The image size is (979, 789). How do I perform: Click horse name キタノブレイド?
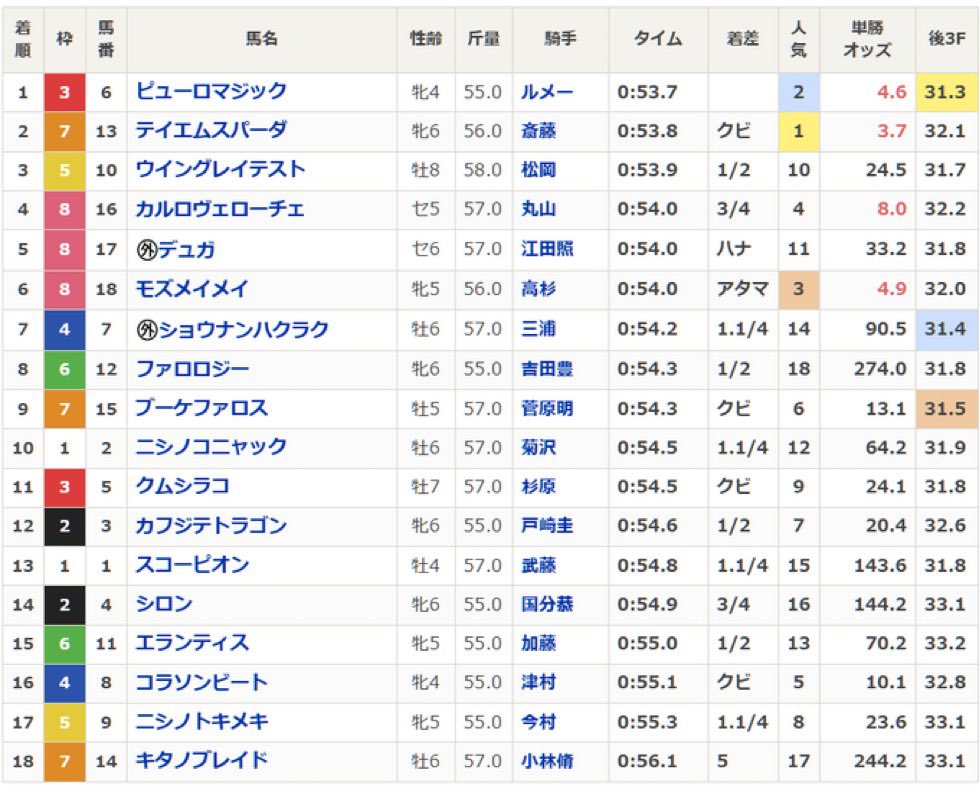click(202, 761)
